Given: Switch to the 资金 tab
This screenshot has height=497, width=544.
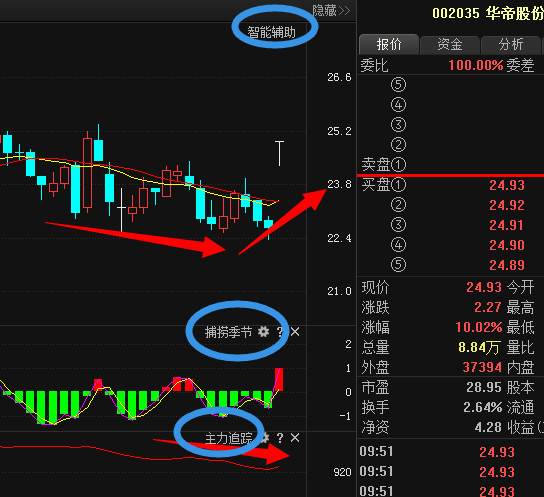Looking at the screenshot, I should 450,44.
